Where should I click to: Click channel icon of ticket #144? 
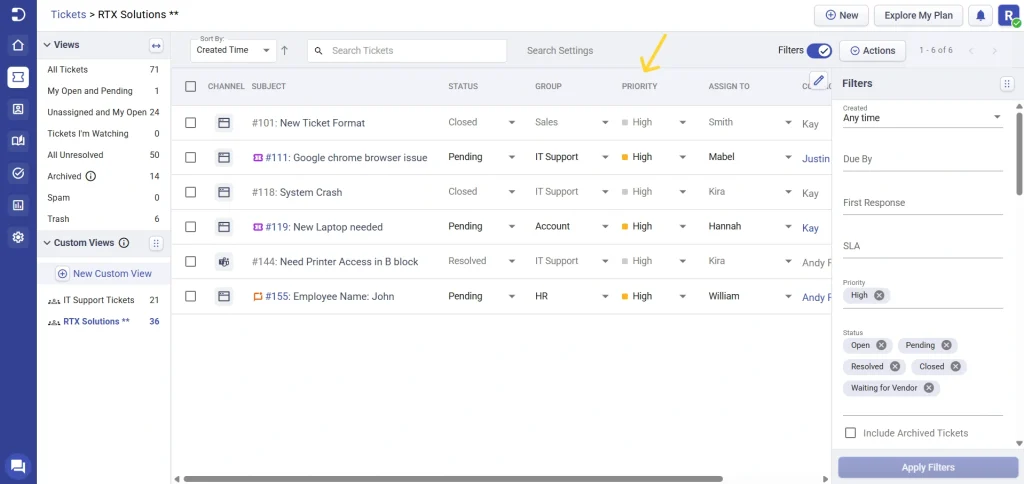point(224,262)
